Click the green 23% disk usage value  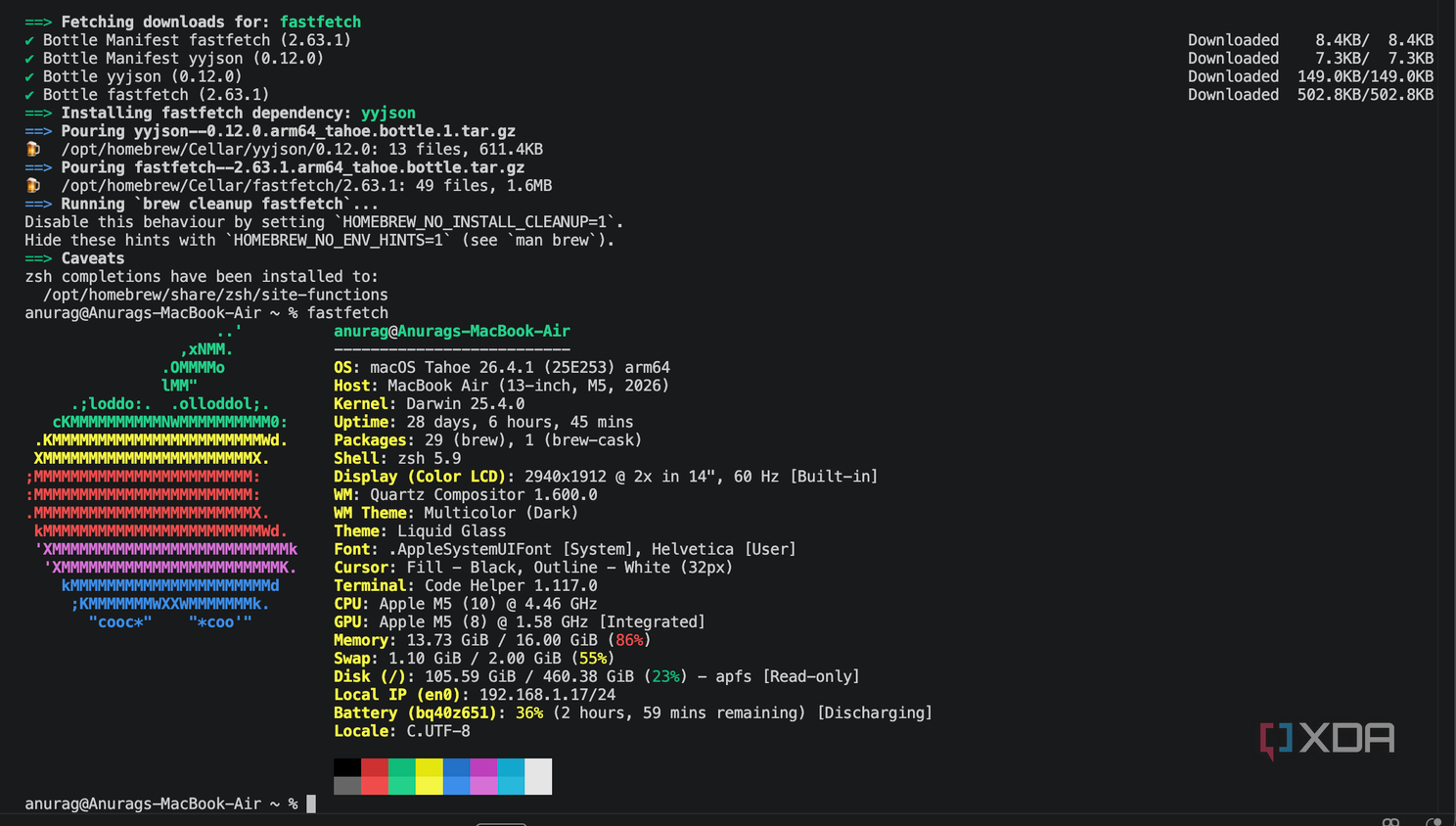coord(665,676)
